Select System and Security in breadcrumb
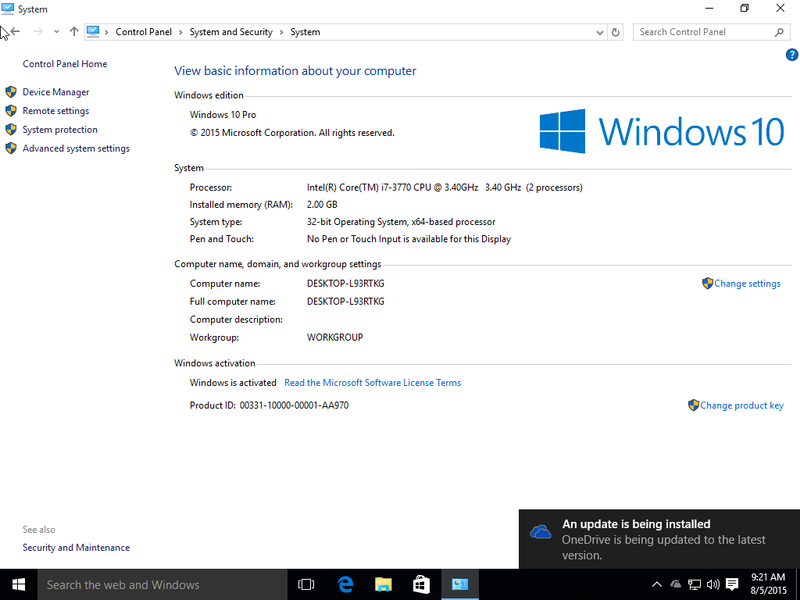800x600 pixels. (231, 32)
